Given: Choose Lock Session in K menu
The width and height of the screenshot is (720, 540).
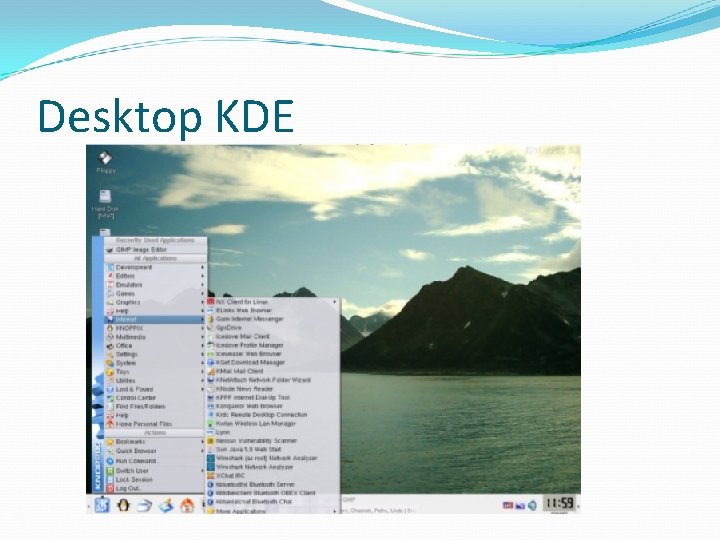Looking at the screenshot, I should pyautogui.click(x=156, y=479).
